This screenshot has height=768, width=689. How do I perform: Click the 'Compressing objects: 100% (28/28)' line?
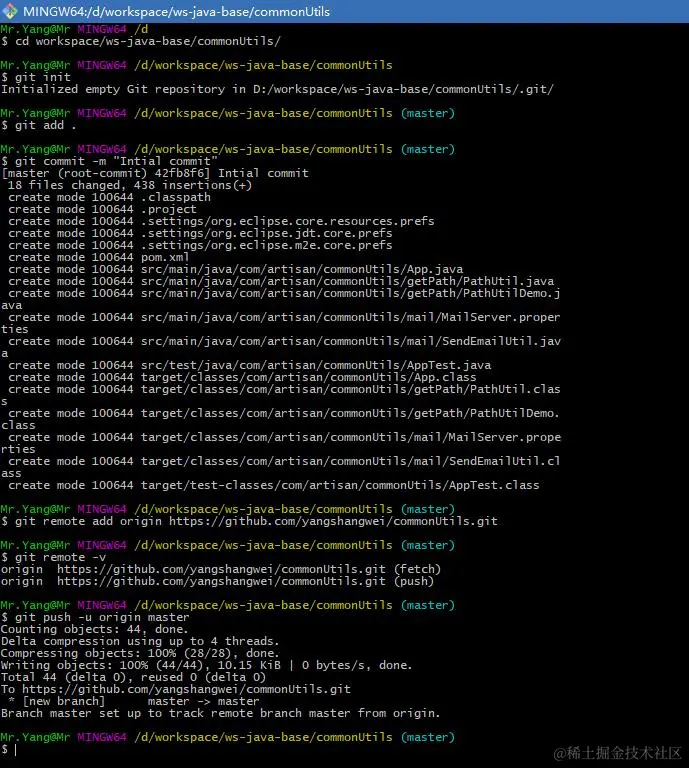[x=140, y=653]
